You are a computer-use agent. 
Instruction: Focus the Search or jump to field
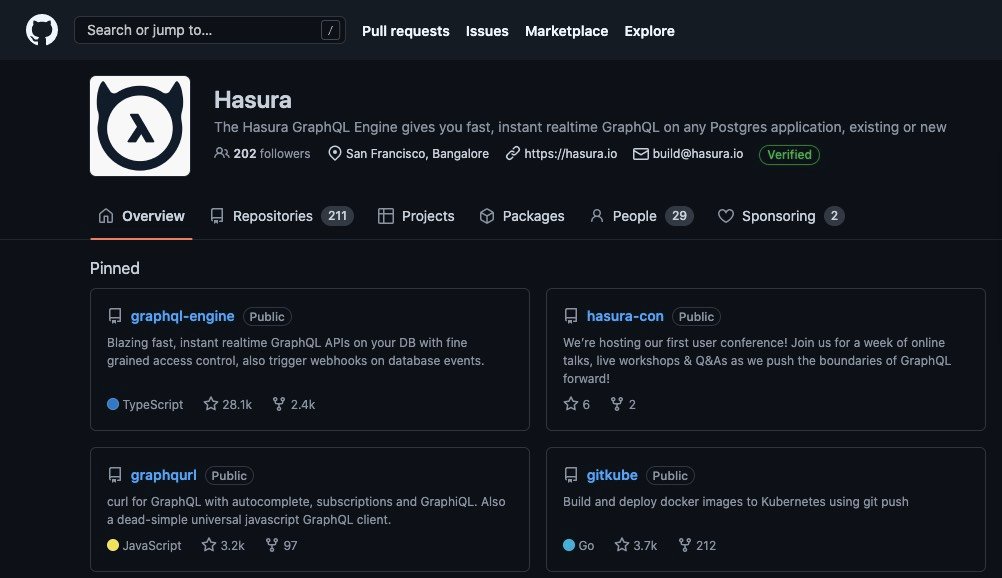tap(209, 30)
